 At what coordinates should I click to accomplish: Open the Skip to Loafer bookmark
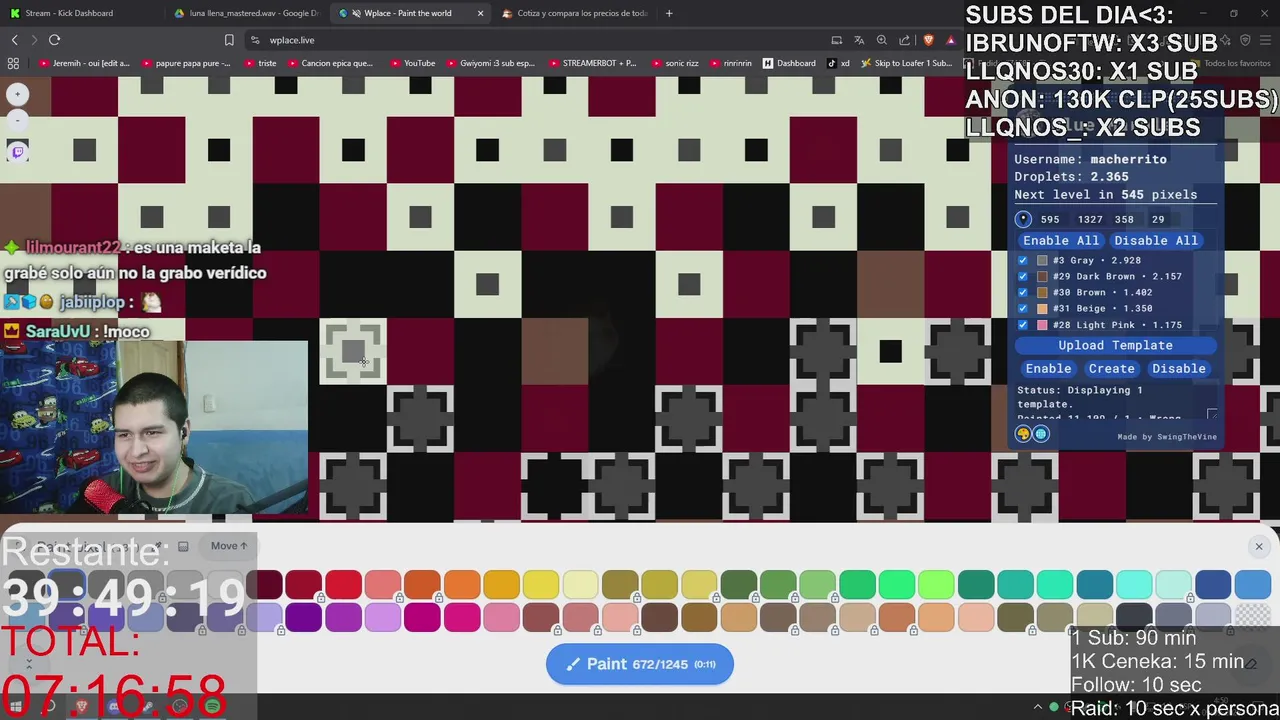(905, 63)
